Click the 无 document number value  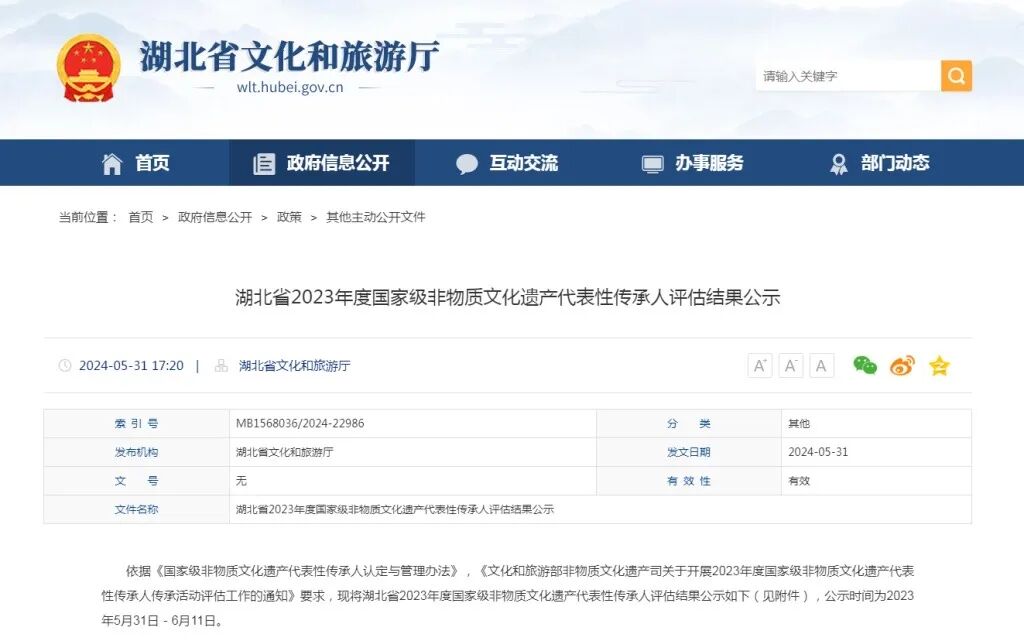point(242,480)
